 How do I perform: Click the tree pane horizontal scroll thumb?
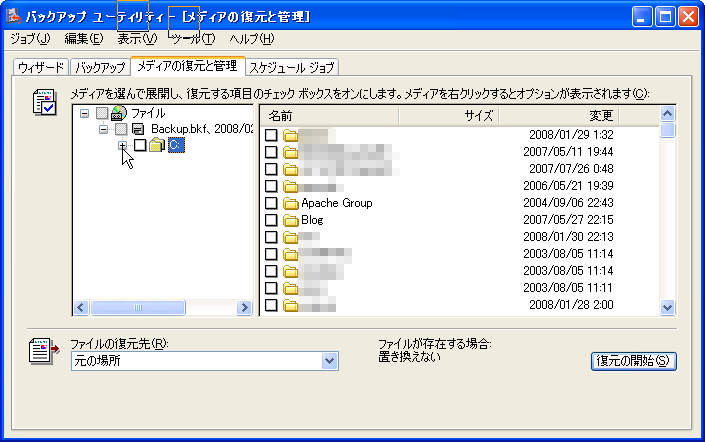[x=138, y=308]
